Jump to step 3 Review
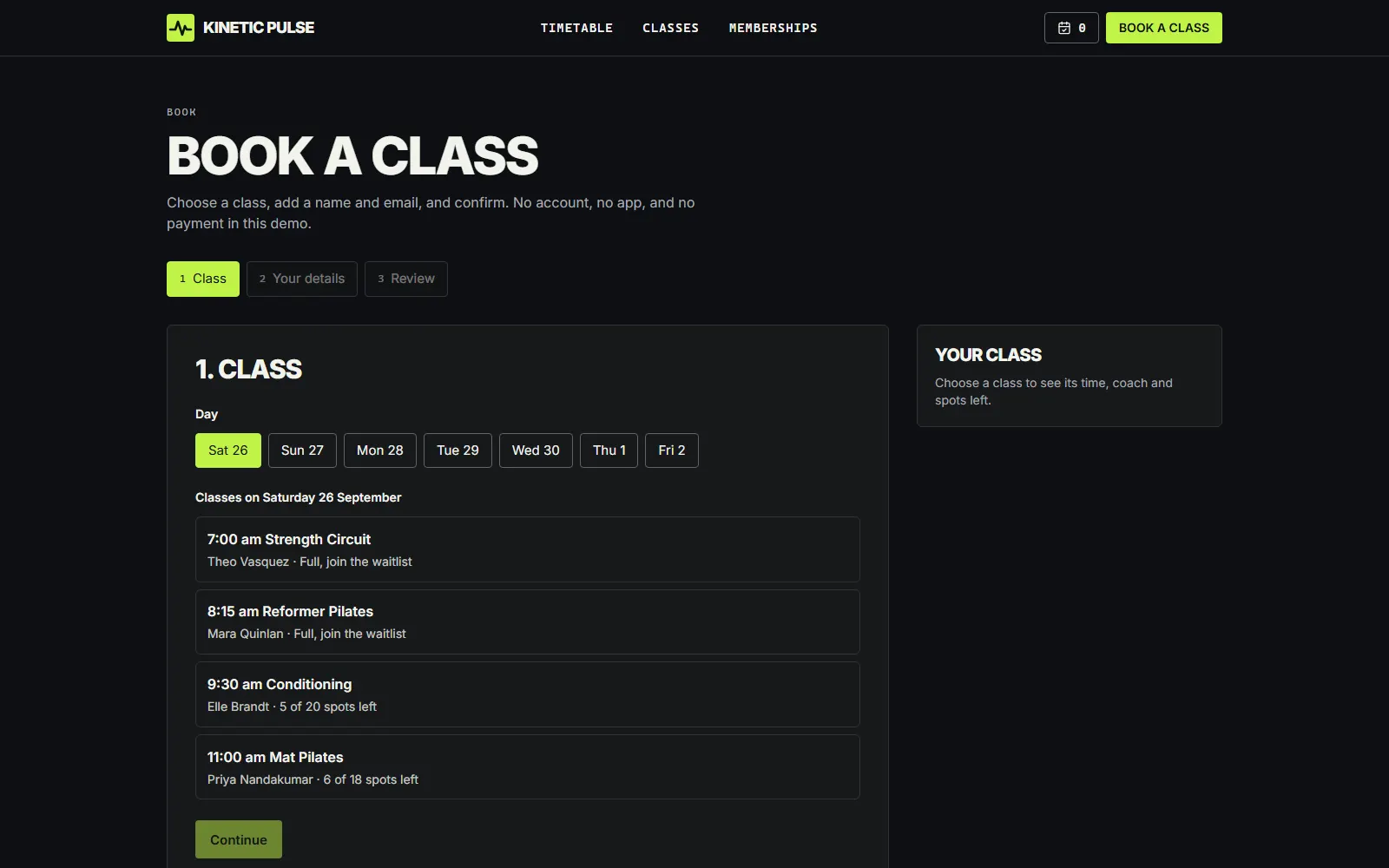Screen dimensions: 1389x868 [406, 279]
